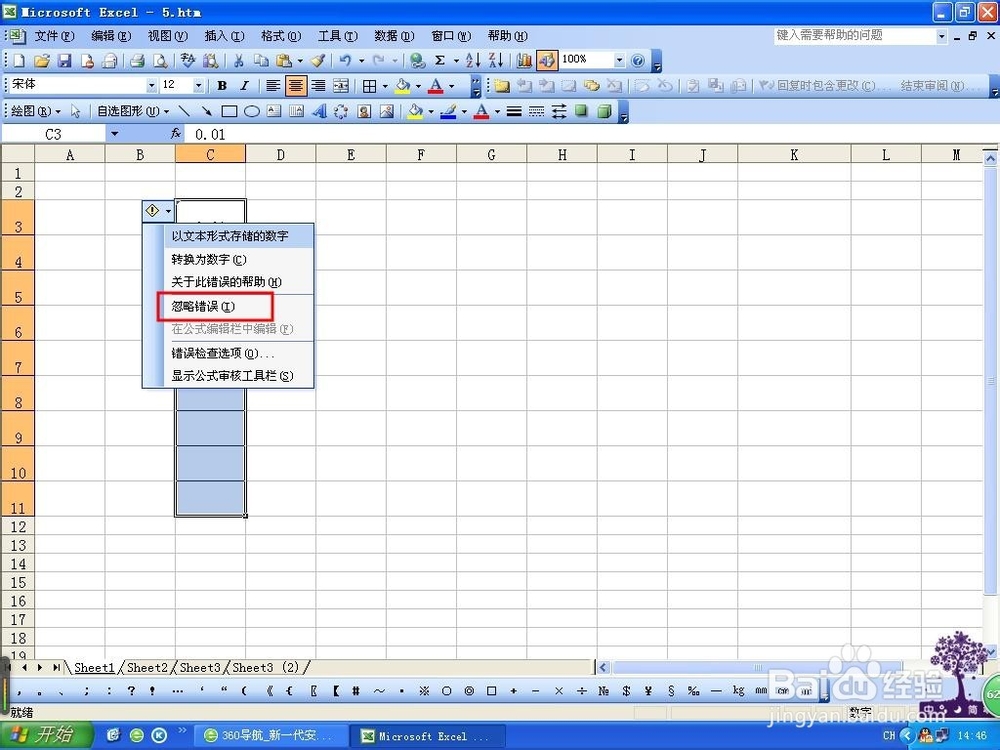The width and height of the screenshot is (1000, 750).
Task: Click the Undo arrow icon
Action: [345, 61]
